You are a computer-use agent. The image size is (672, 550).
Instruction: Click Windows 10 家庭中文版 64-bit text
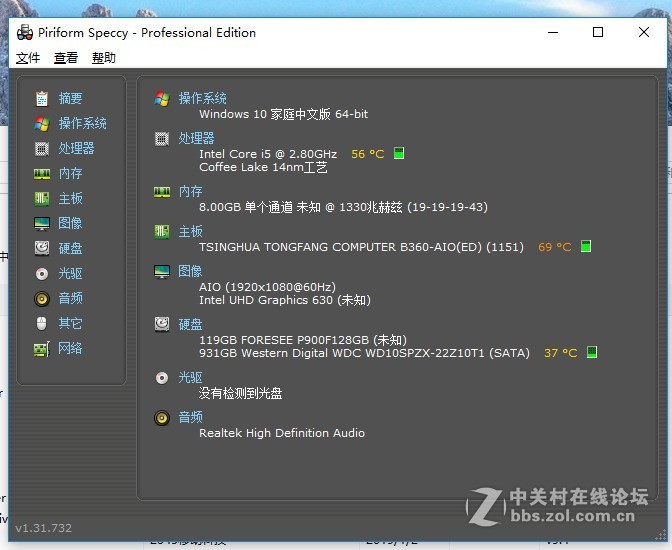283,114
